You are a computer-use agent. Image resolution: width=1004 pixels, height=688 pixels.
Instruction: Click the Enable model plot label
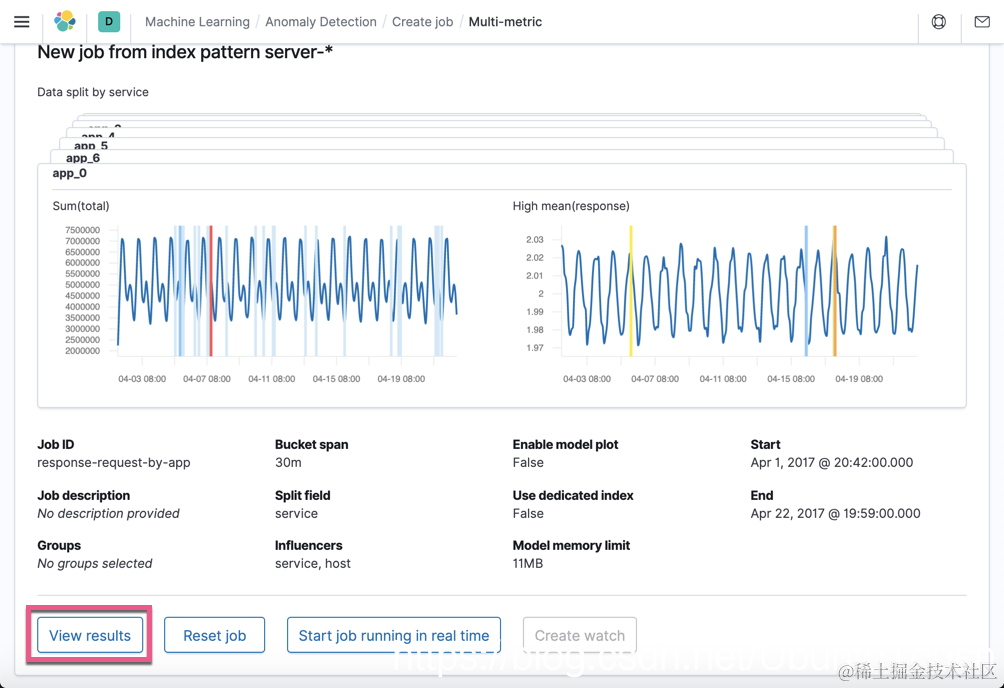tap(565, 444)
